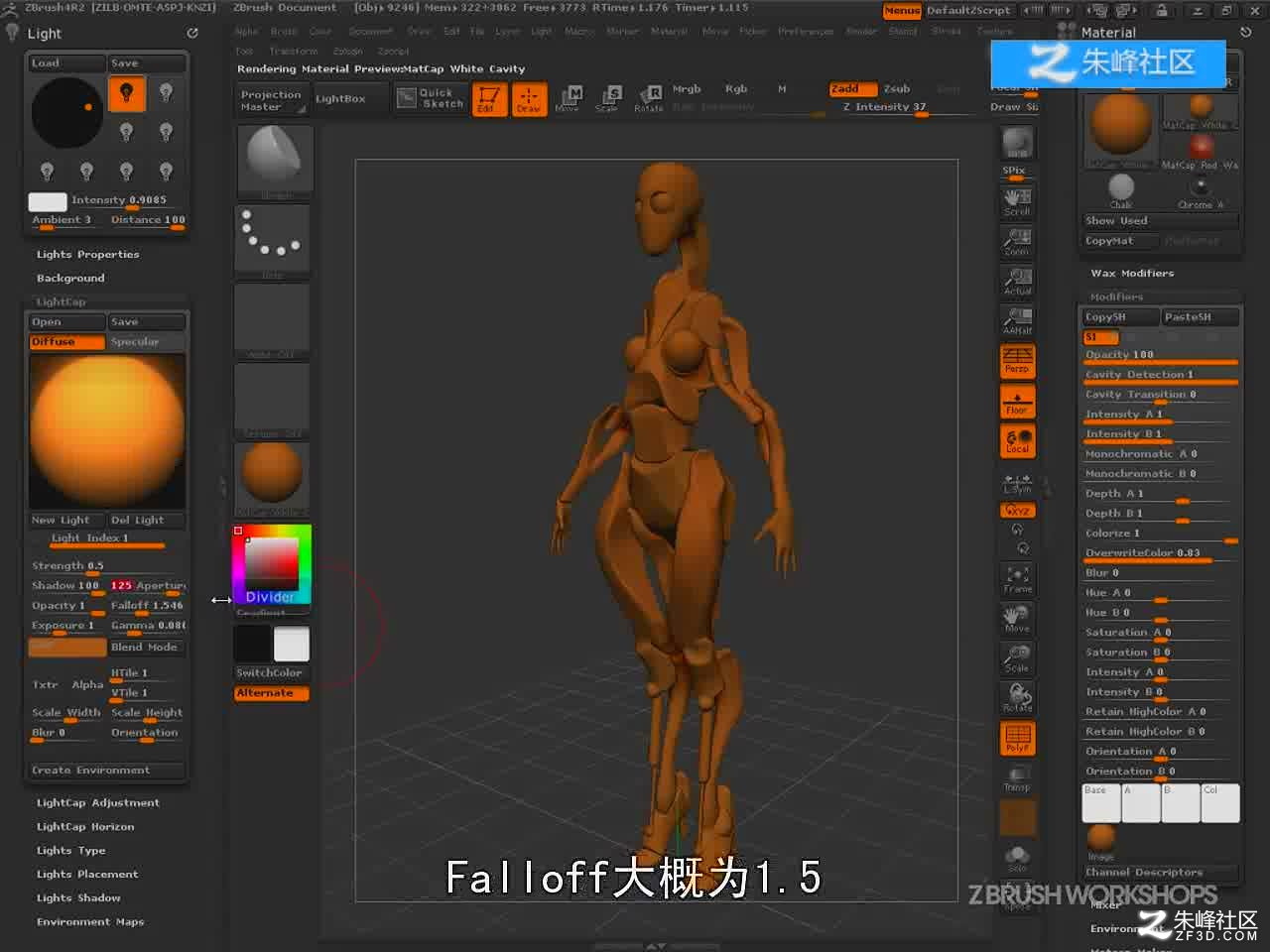Image resolution: width=1270 pixels, height=952 pixels.
Task: Click Del Light button
Action: coord(147,521)
